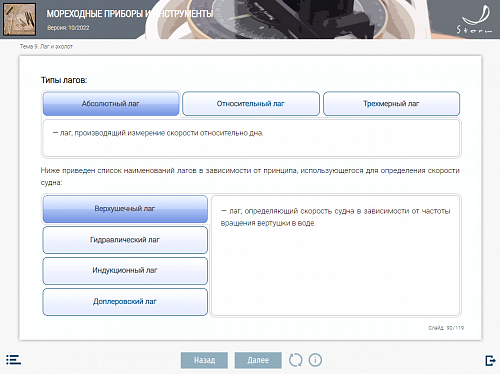Click the exit icon at bottom right
Viewport: 500px width, 374px height.
coord(490,360)
